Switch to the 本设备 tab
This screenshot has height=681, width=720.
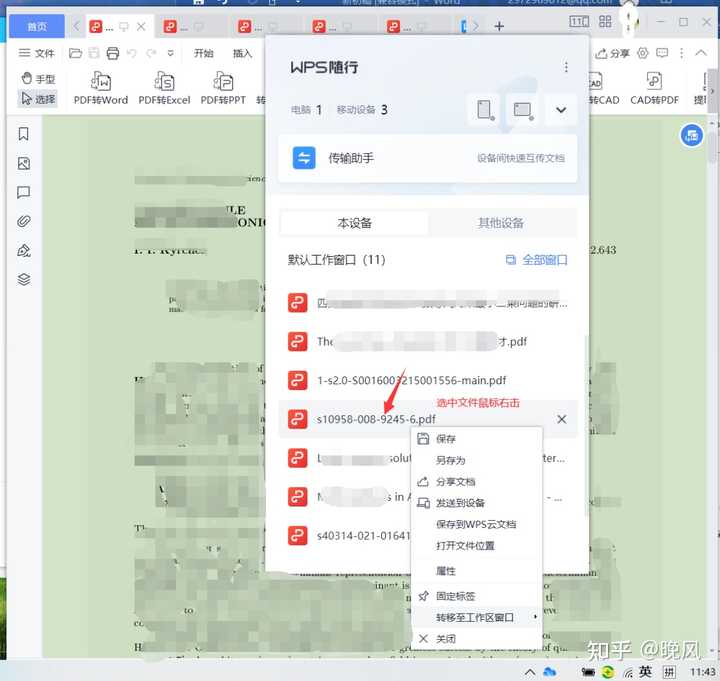354,223
